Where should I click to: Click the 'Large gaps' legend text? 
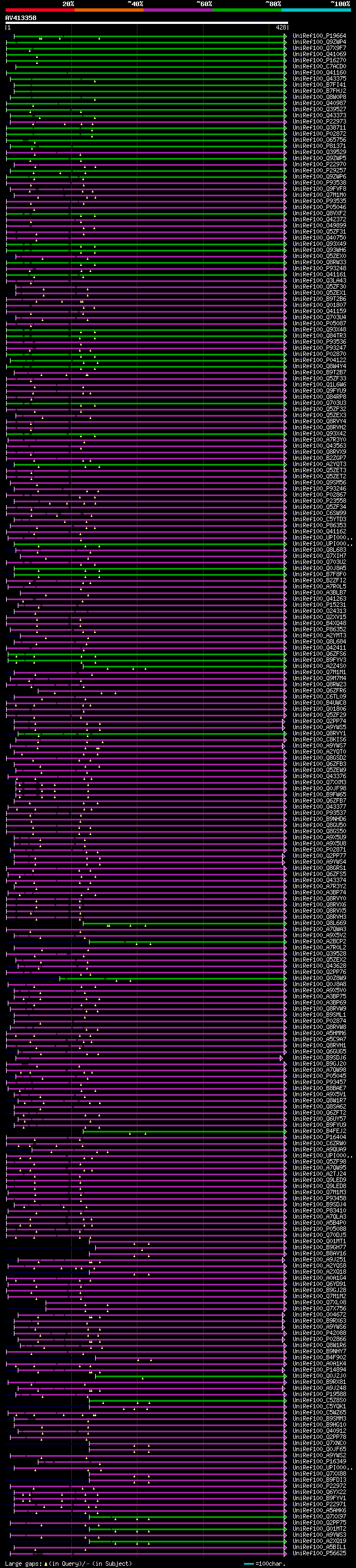[x=23, y=1563]
